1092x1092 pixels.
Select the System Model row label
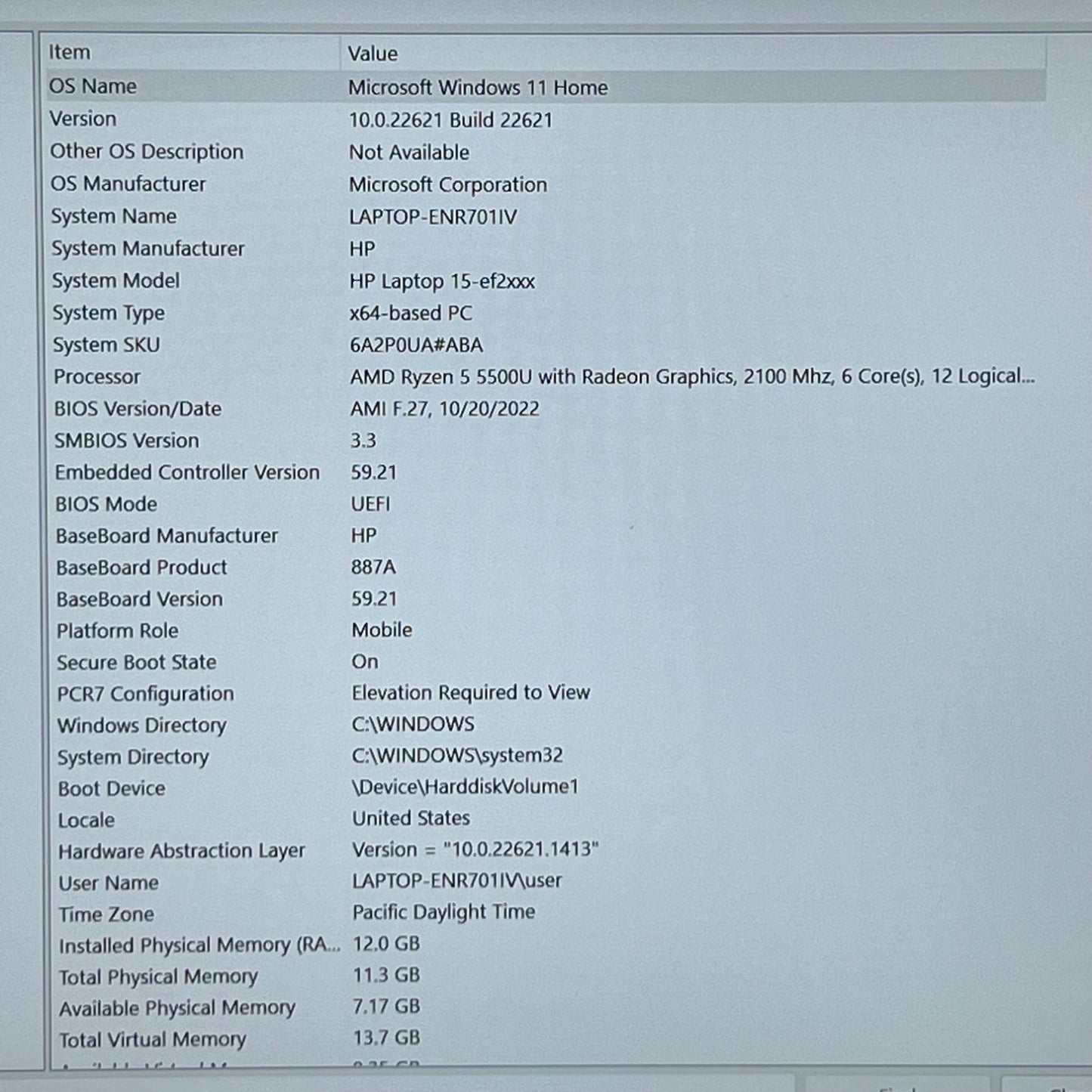coord(116,280)
